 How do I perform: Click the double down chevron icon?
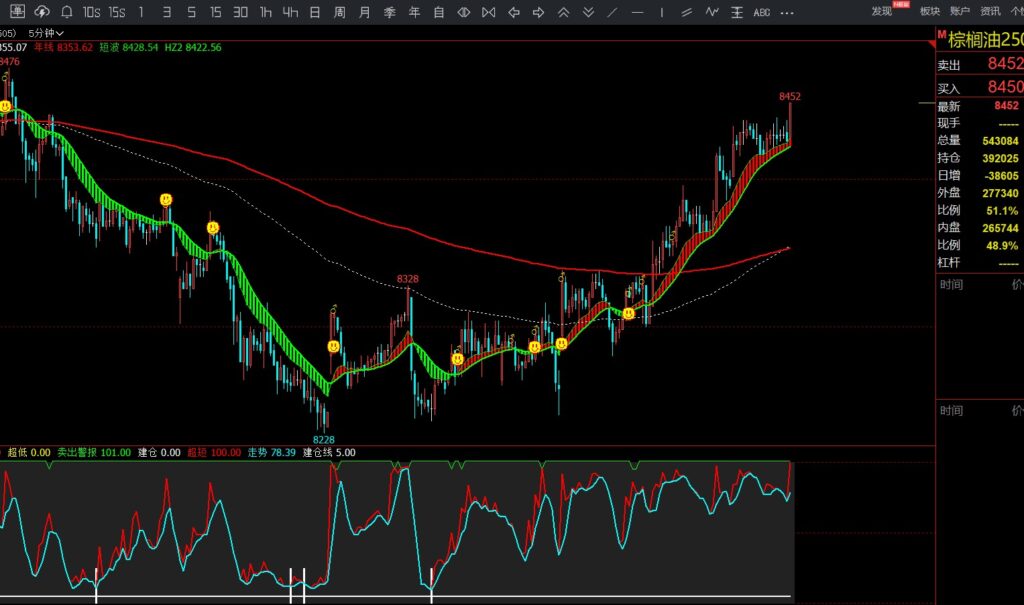pos(588,12)
